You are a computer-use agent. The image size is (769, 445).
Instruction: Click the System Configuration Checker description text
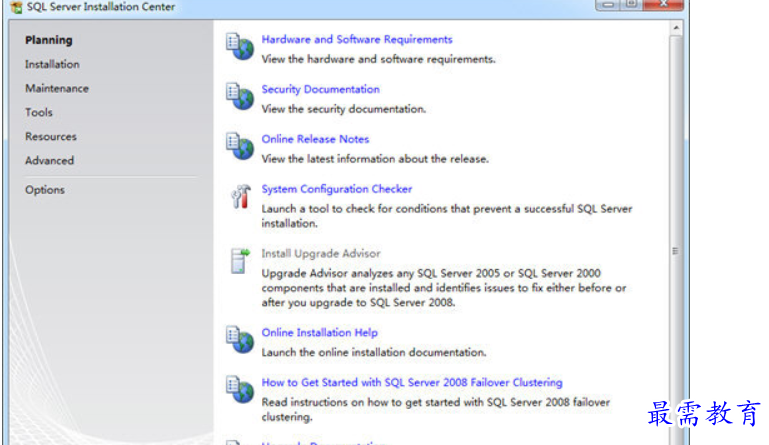[x=447, y=216]
